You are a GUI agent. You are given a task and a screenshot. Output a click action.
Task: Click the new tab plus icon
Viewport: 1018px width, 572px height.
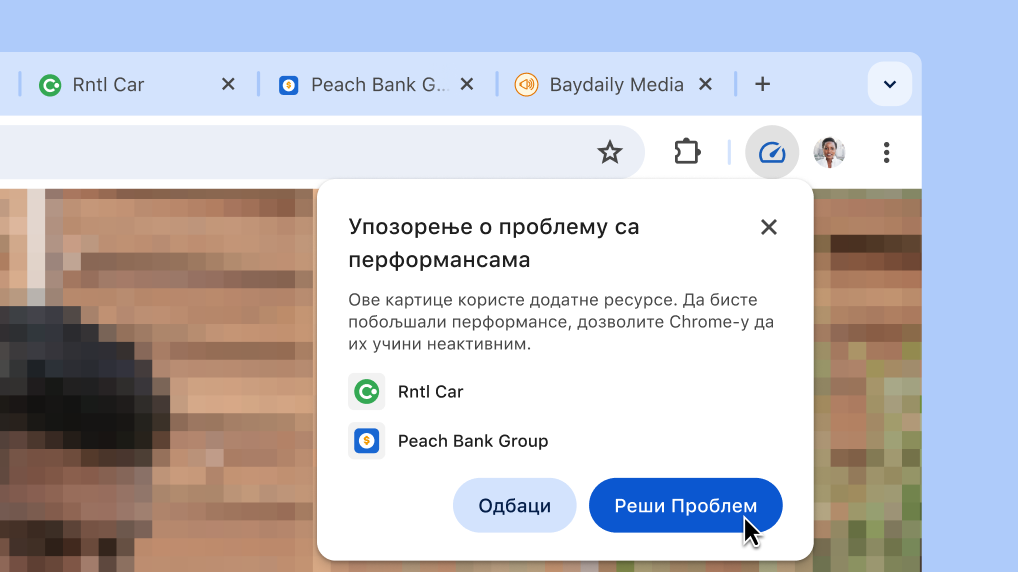pyautogui.click(x=762, y=85)
